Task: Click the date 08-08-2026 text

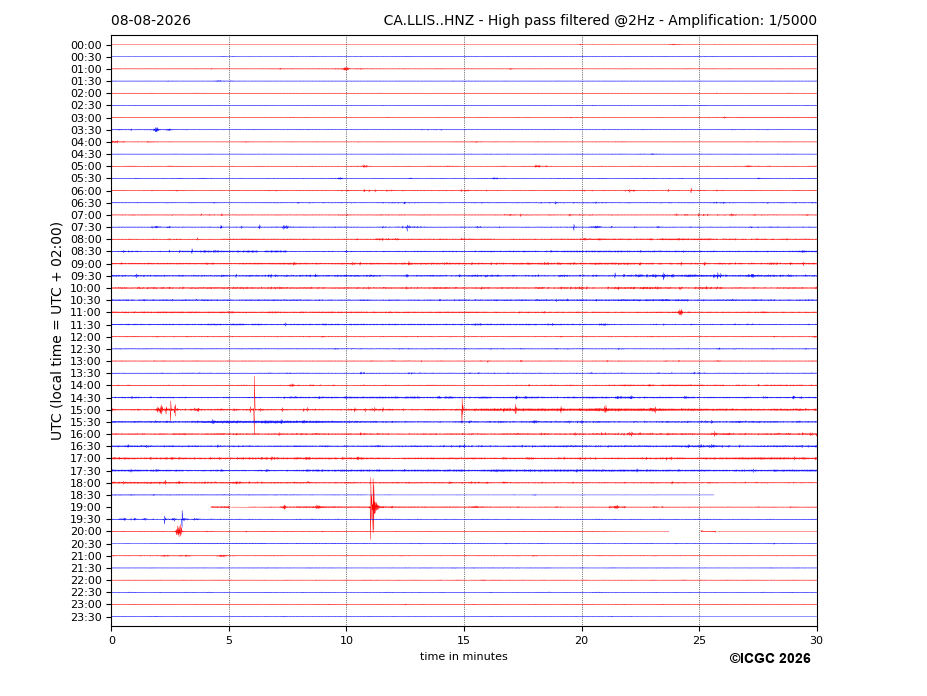Action: coord(151,21)
